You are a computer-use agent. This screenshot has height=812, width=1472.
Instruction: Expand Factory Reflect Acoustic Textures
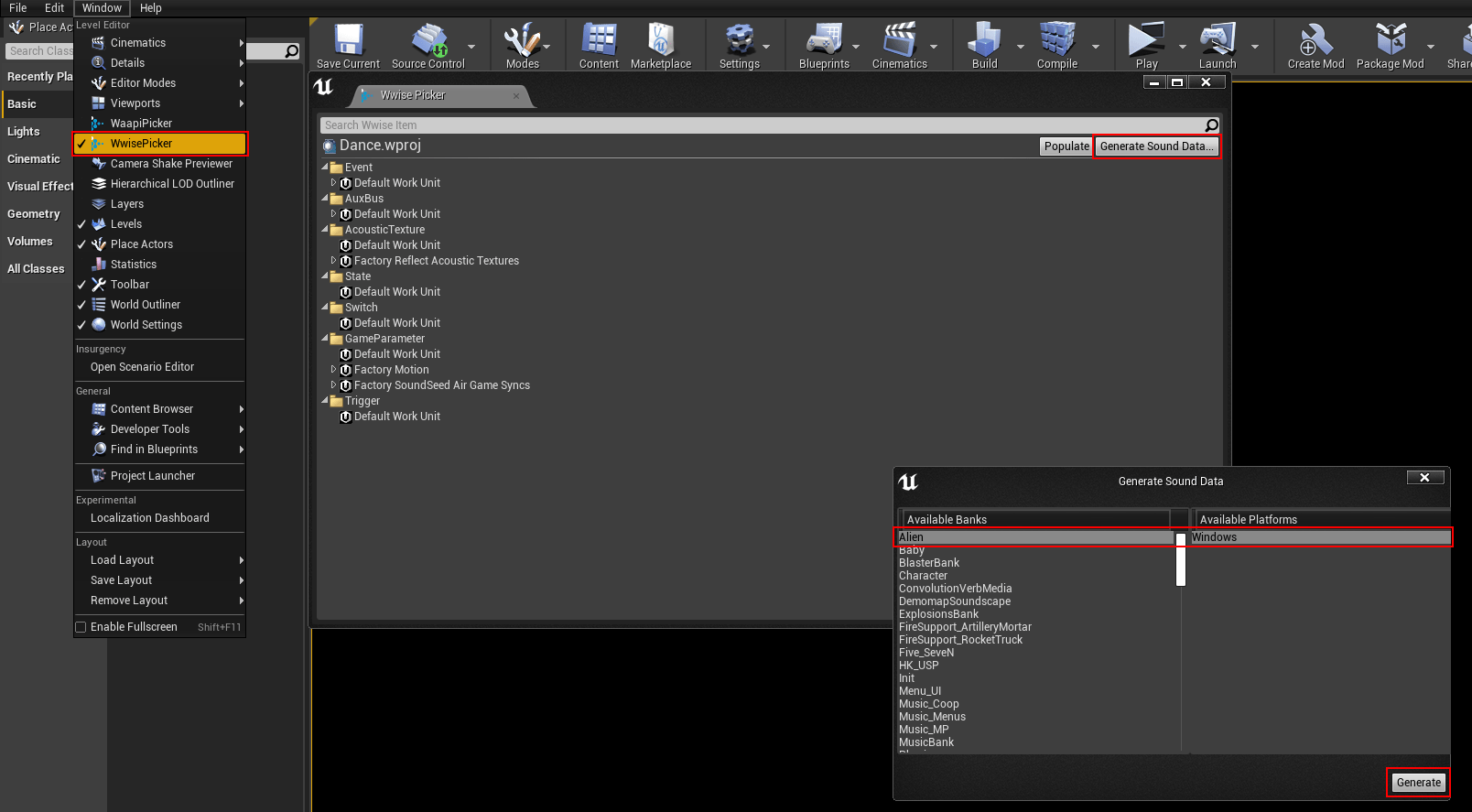334,261
